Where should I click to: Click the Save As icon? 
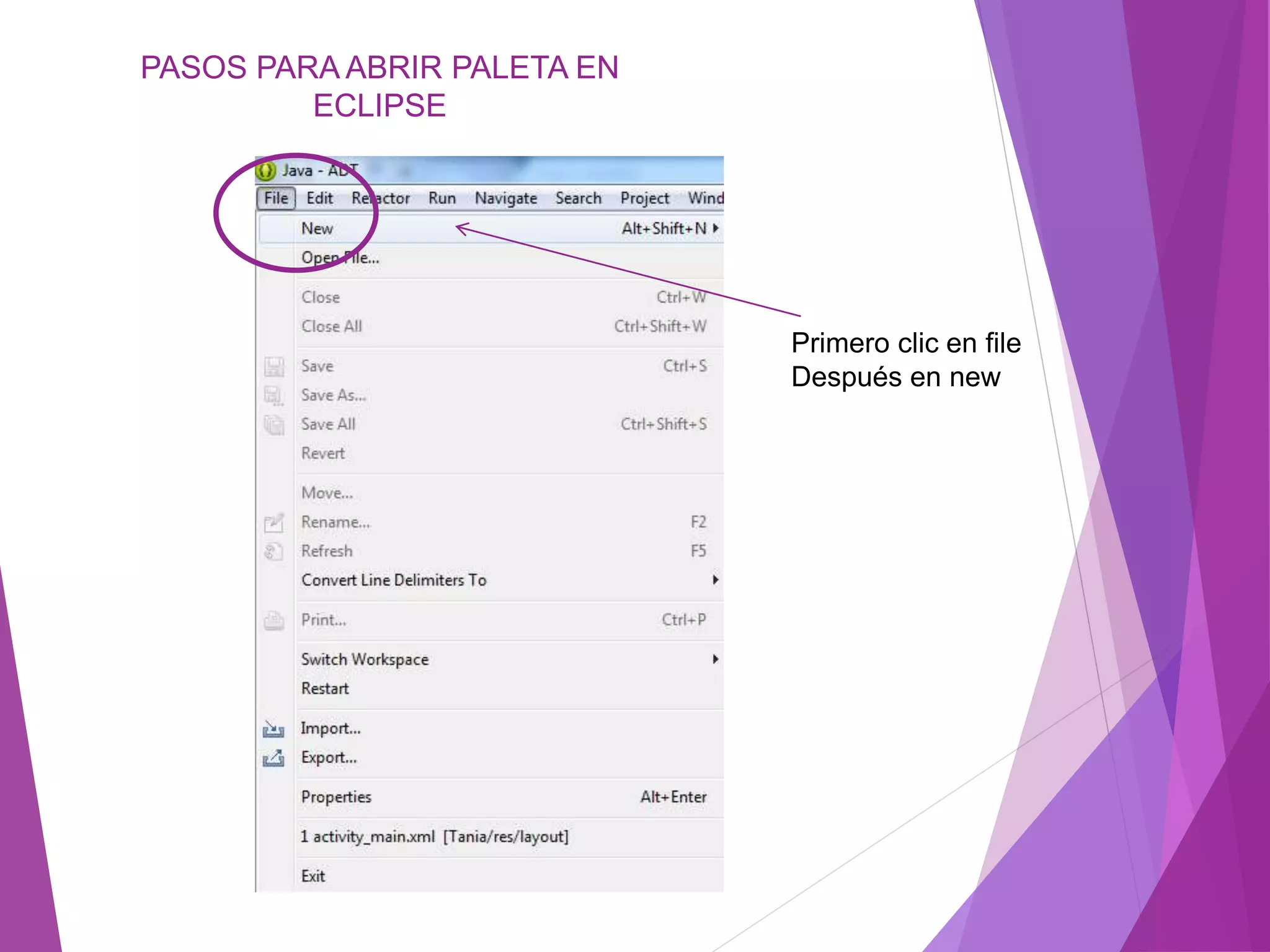click(x=274, y=396)
